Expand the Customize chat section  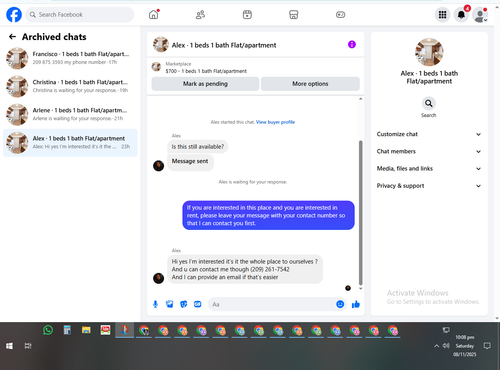[429, 134]
